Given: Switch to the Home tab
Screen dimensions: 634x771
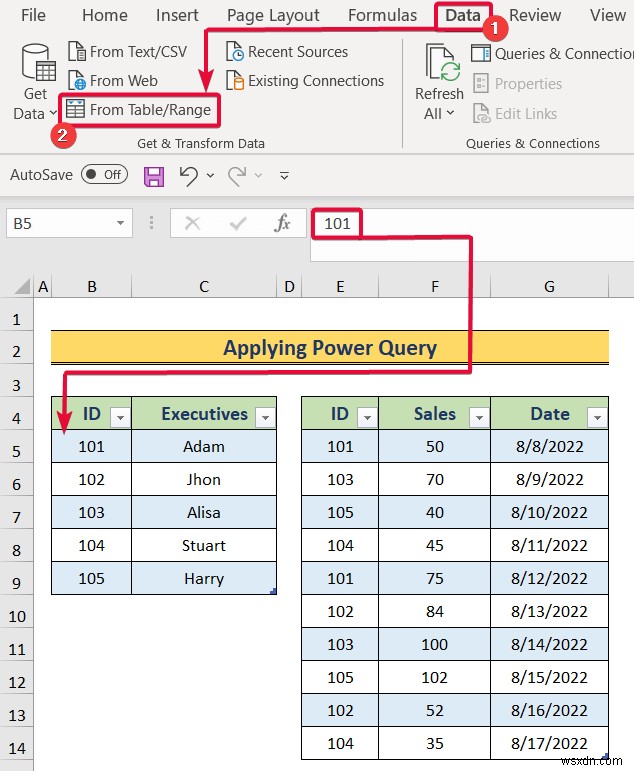Looking at the screenshot, I should [105, 15].
